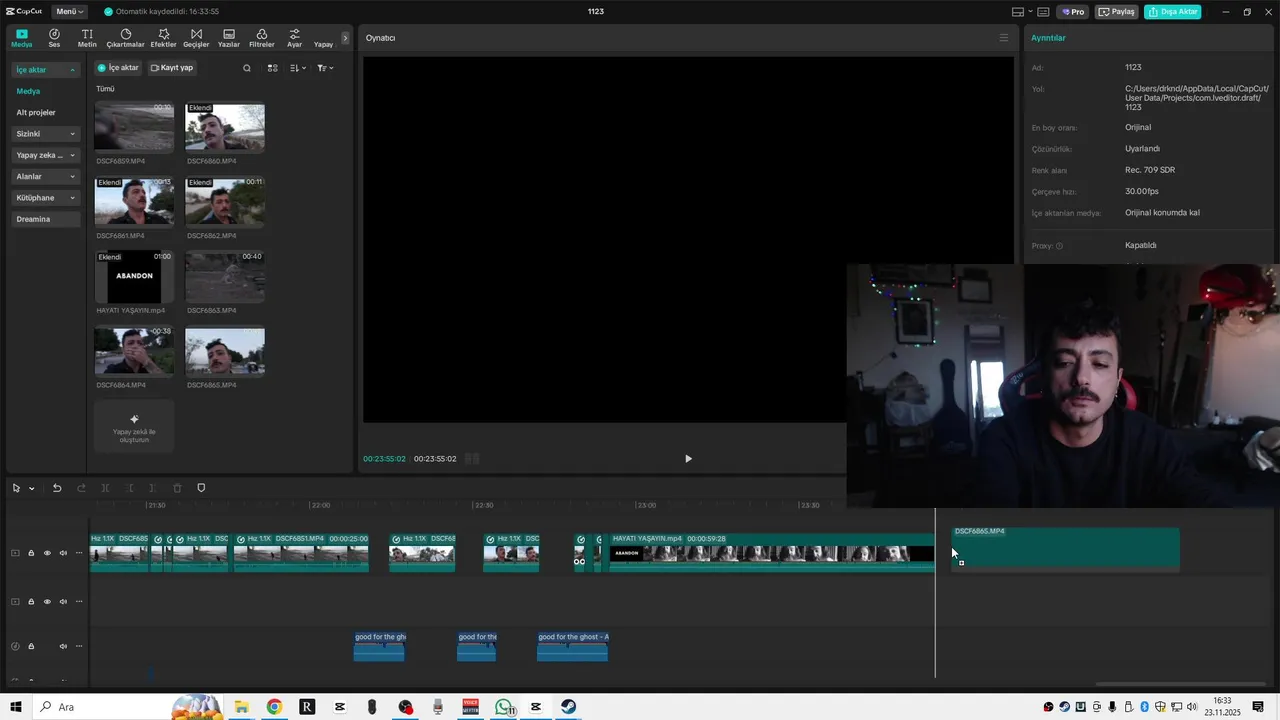Click the split clip tool
1280x720 pixels.
[105, 488]
